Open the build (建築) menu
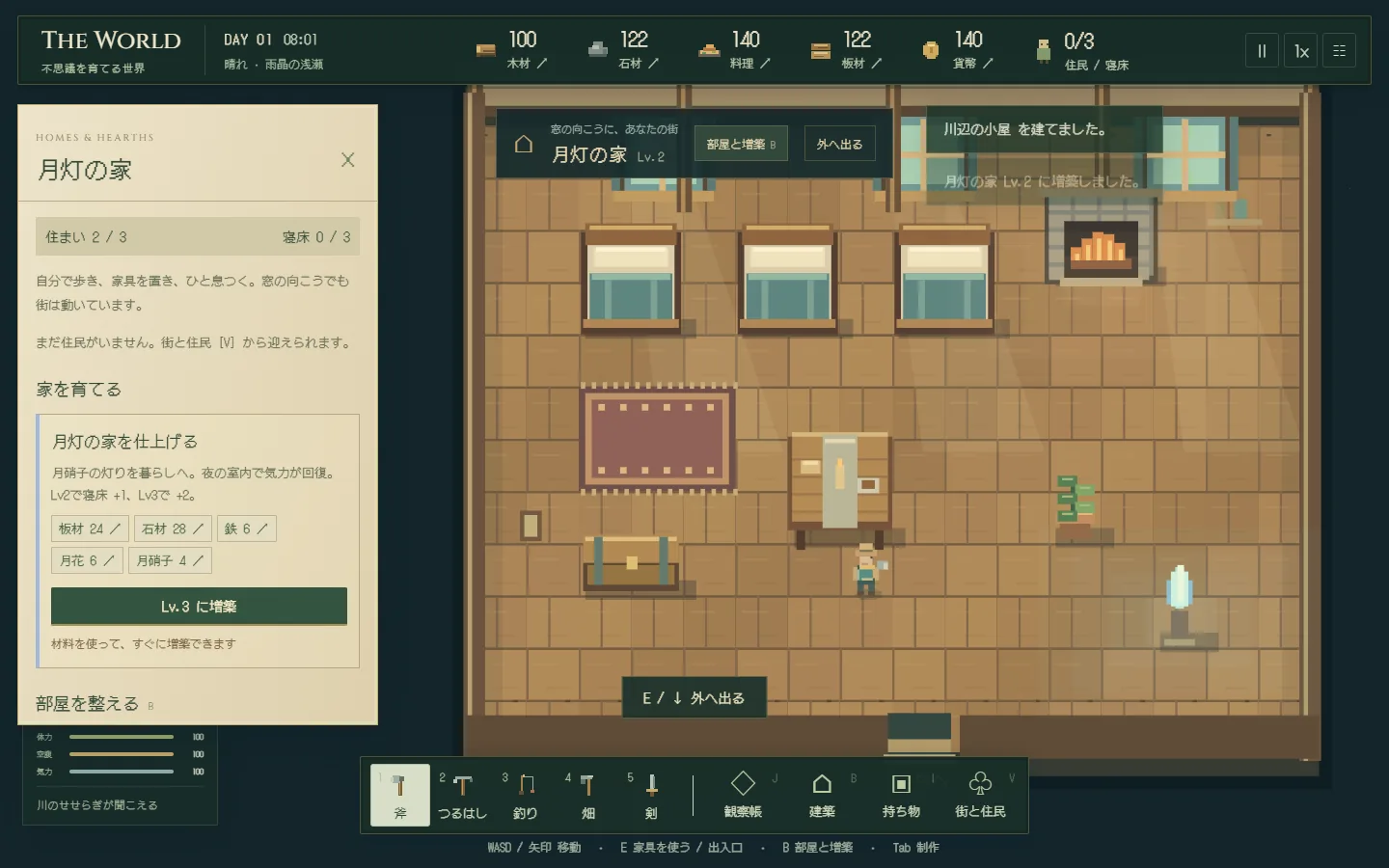Viewport: 1389px width, 868px height. coord(822,796)
